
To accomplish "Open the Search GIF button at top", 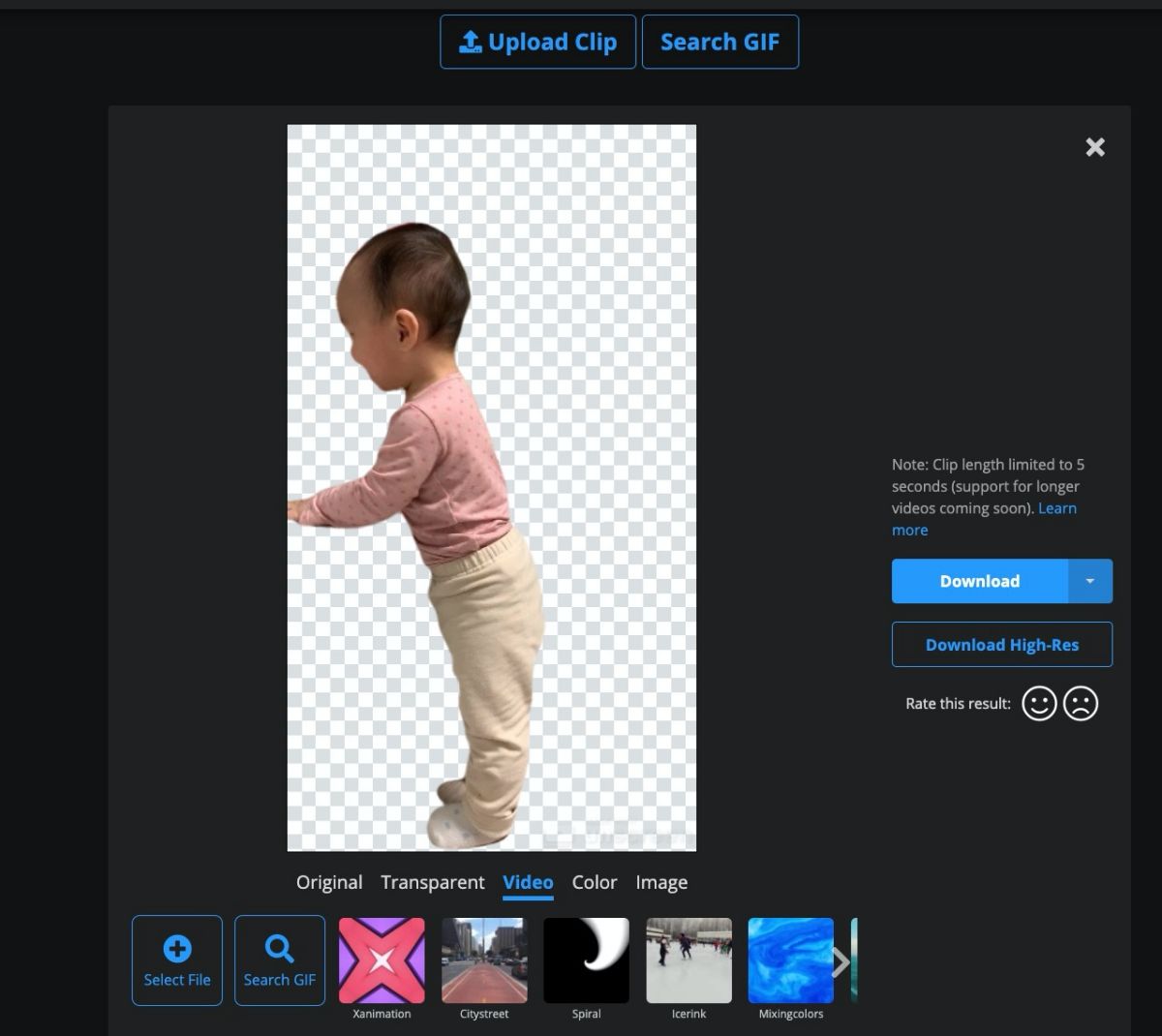I will (x=719, y=42).
